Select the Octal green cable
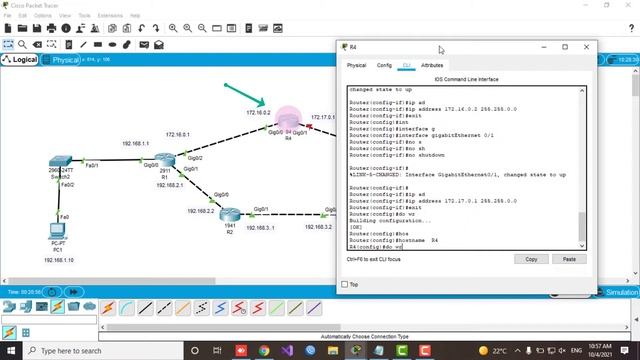640x360 pixels. (x=277, y=308)
